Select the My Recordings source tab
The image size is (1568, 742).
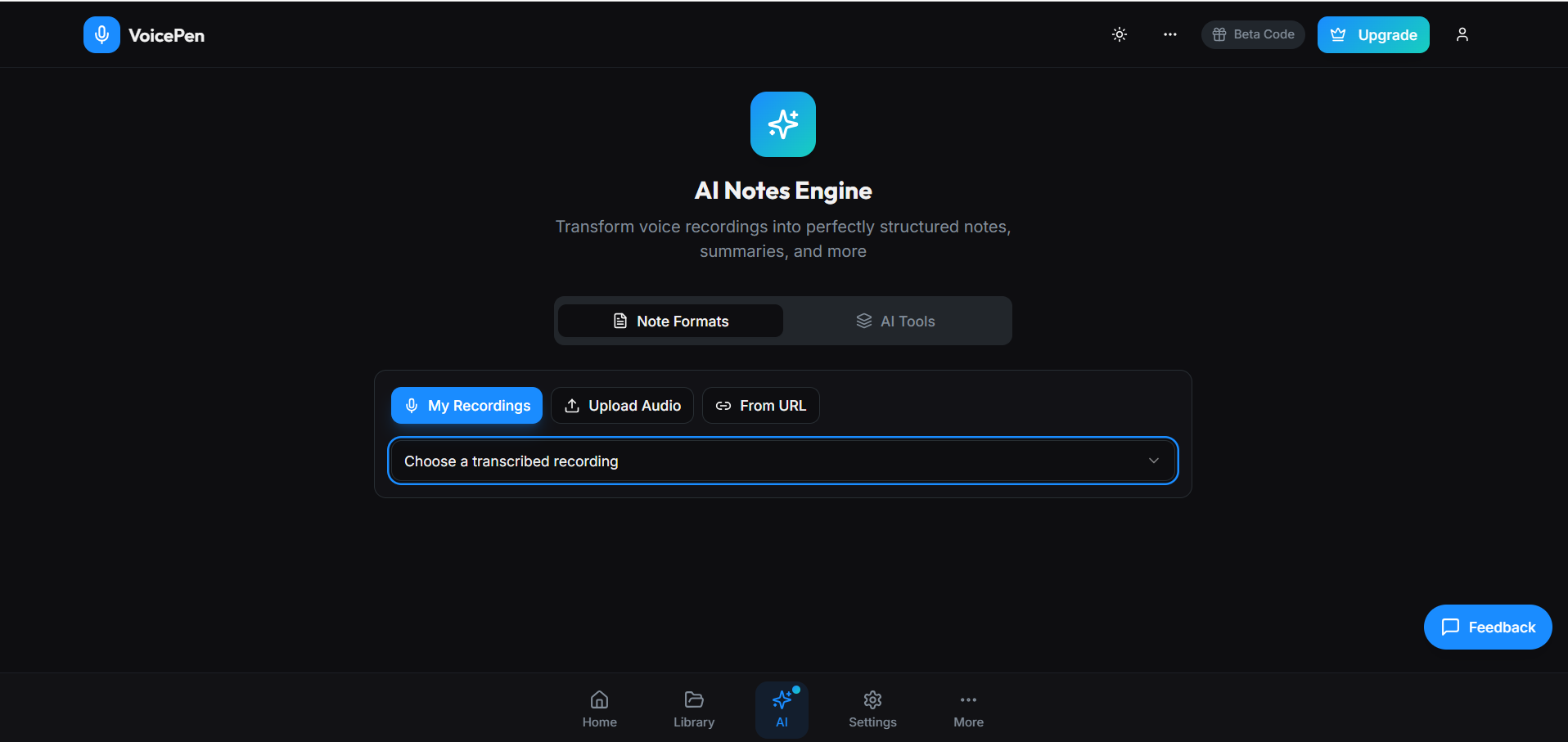[466, 406]
